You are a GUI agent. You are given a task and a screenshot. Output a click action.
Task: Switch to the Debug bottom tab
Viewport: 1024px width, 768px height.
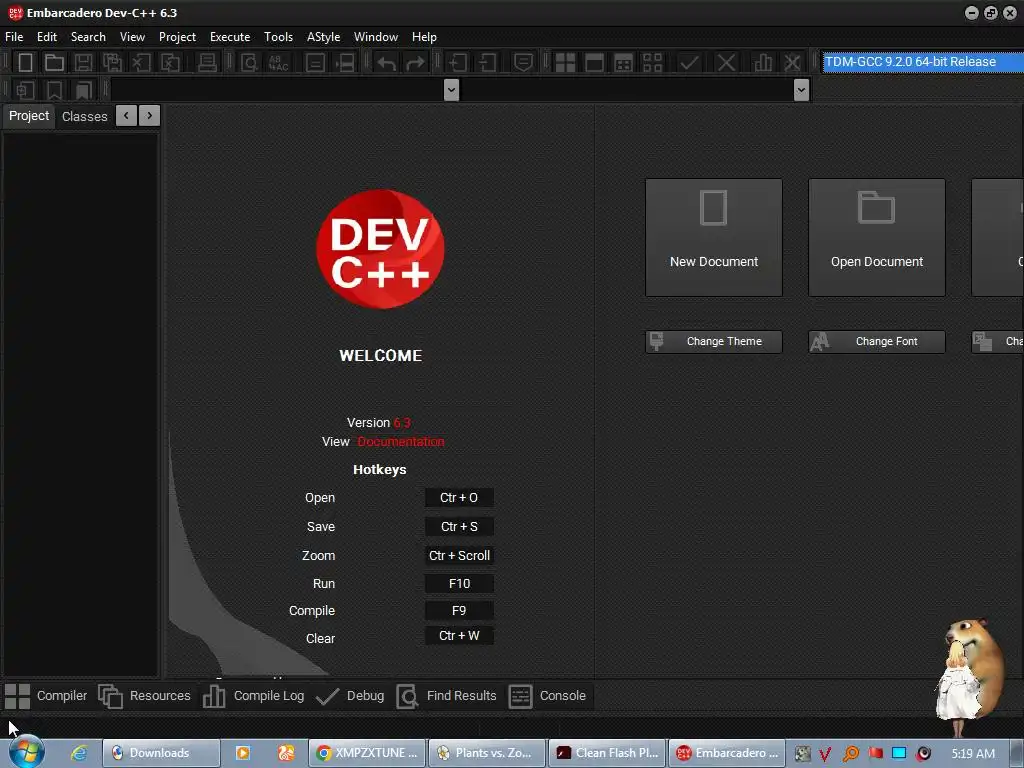point(350,696)
